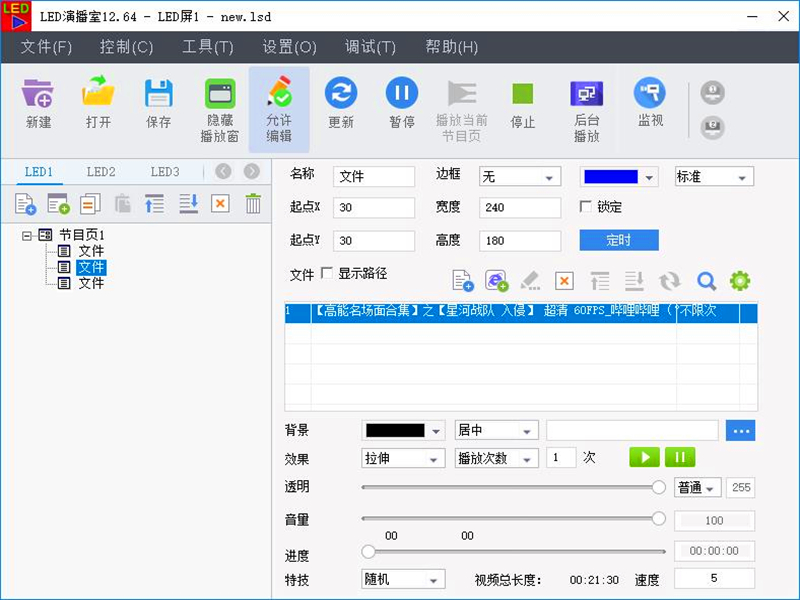800x600 pixels.
Task: Open the 边框 border style dropdown showing 无
Action: [x=519, y=175]
